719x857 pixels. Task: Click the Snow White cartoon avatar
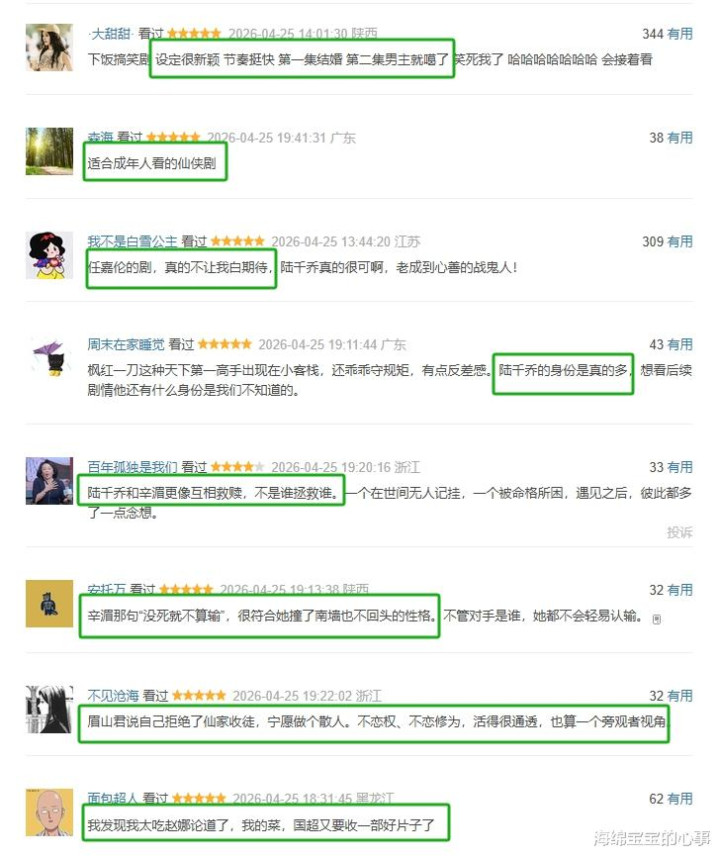(x=49, y=255)
